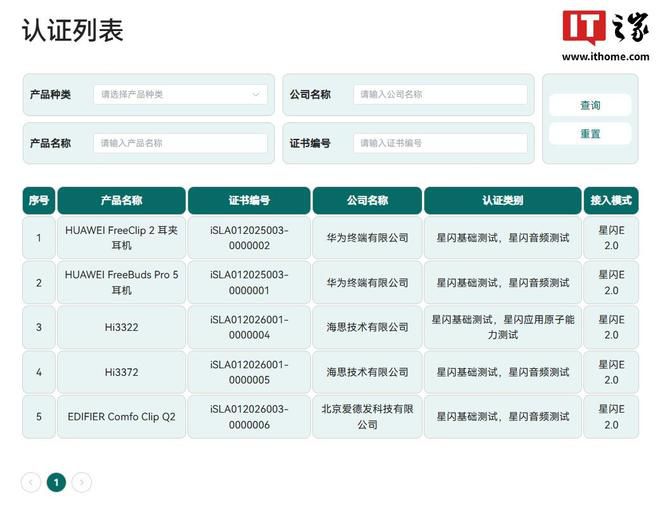Select the EDIFIER Comfo Clip Q2 cell
Image resolution: width=660 pixels, height=509 pixels.
click(122, 417)
